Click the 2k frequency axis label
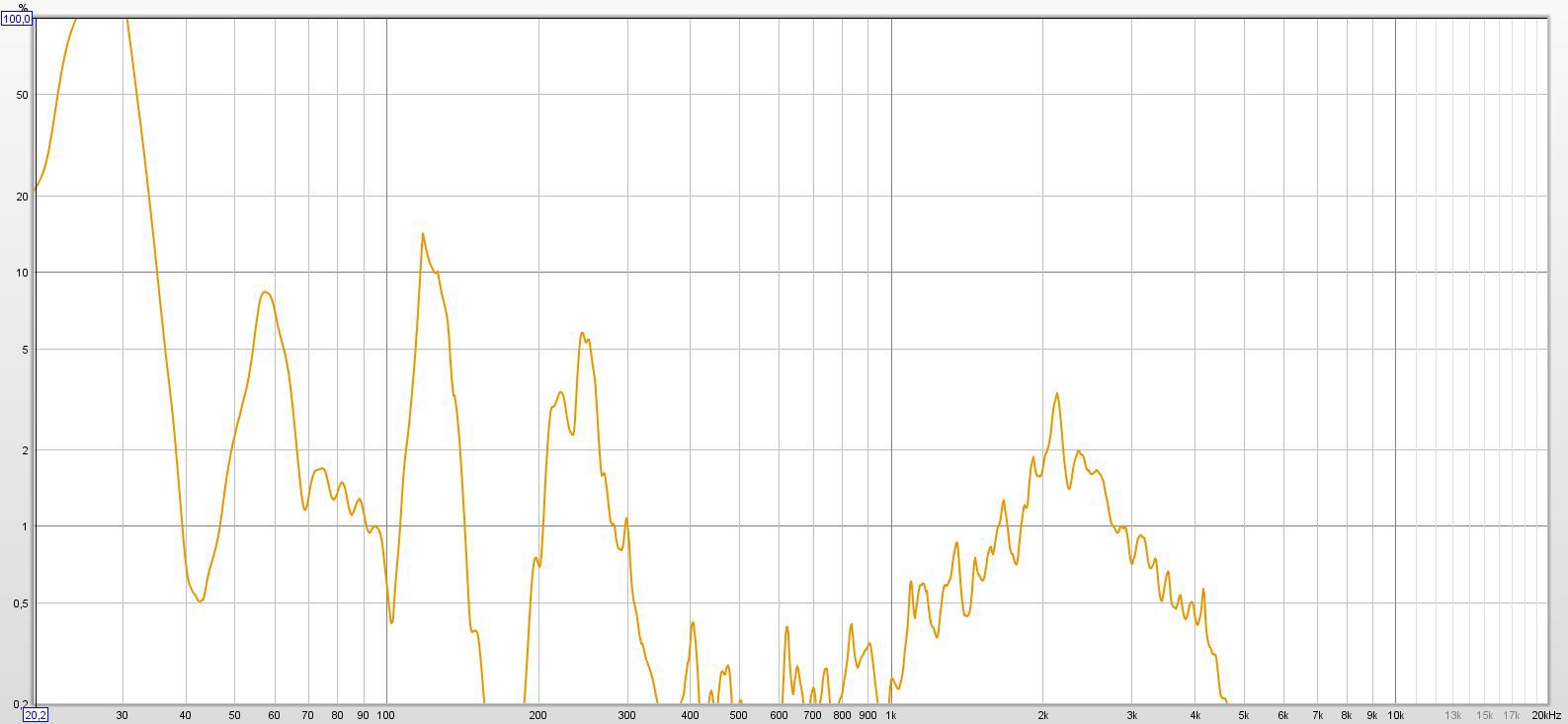This screenshot has width=1568, height=724. coord(1042,715)
